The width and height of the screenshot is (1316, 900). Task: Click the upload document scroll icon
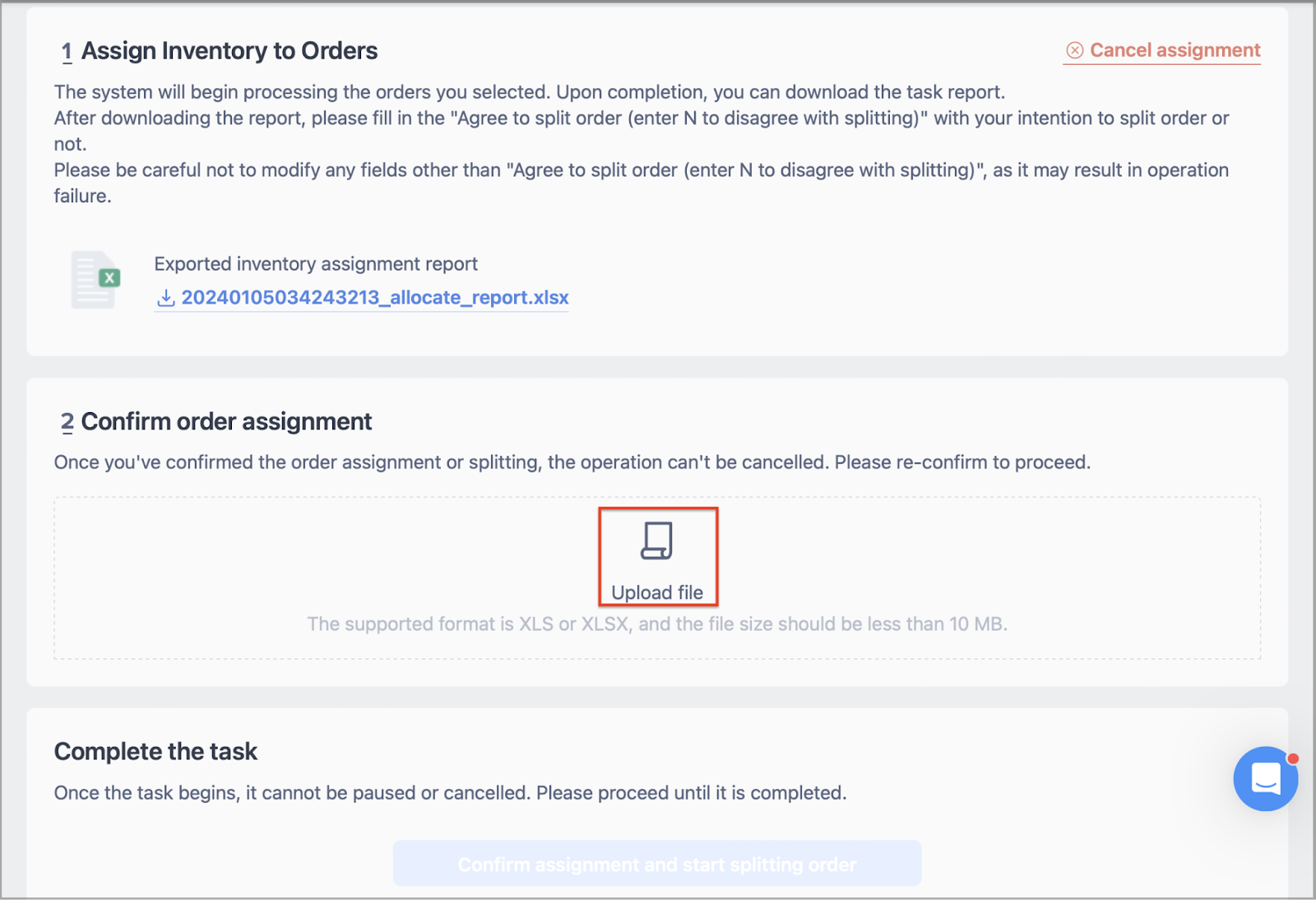(x=656, y=541)
